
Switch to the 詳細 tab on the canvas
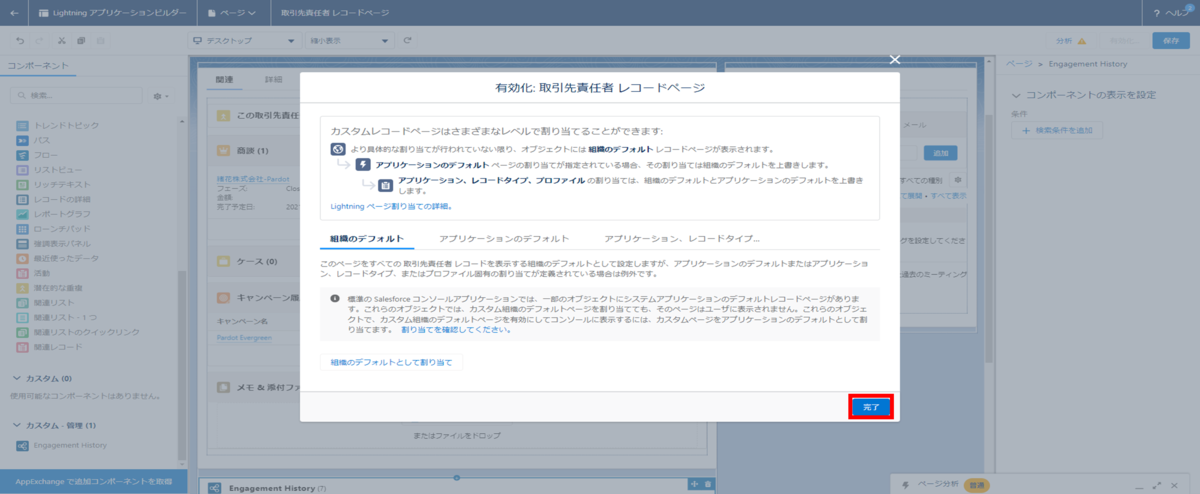273,79
